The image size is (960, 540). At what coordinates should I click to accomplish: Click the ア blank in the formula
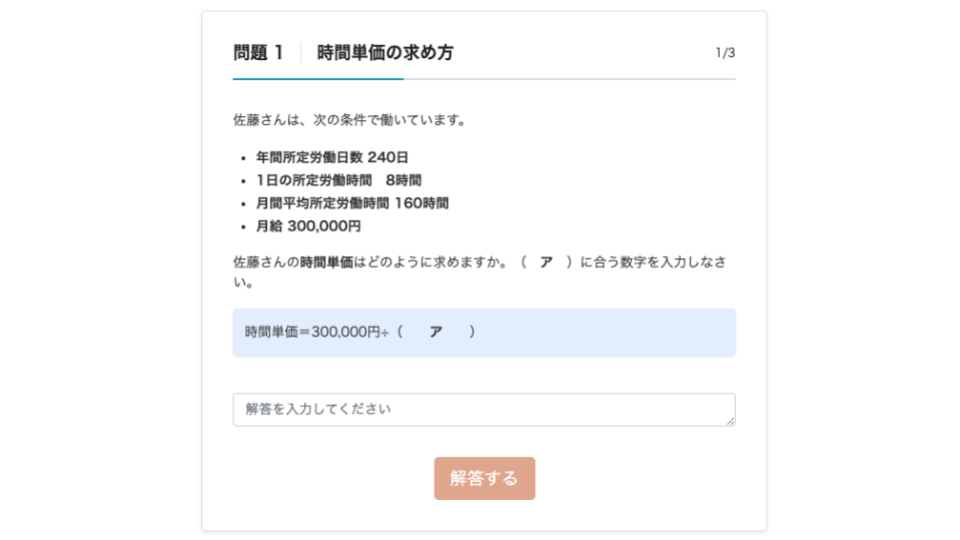coord(435,332)
